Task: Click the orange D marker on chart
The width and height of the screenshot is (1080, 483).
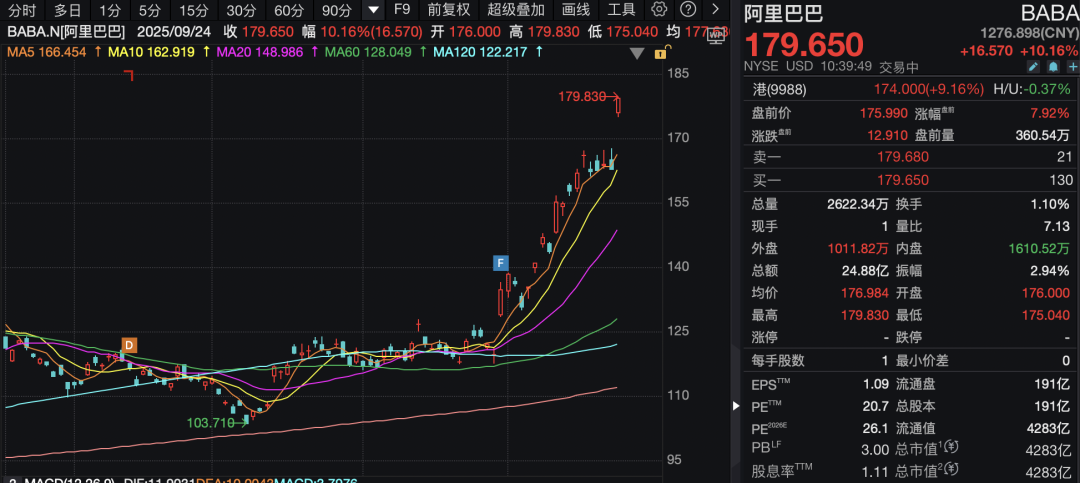Action: tap(129, 345)
